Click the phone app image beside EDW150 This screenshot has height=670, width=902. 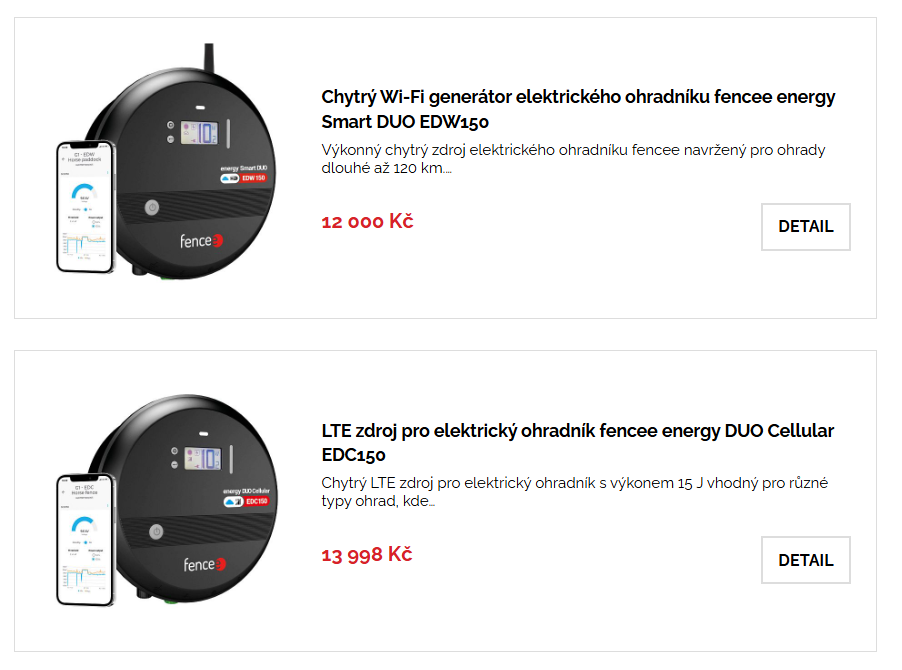click(85, 205)
